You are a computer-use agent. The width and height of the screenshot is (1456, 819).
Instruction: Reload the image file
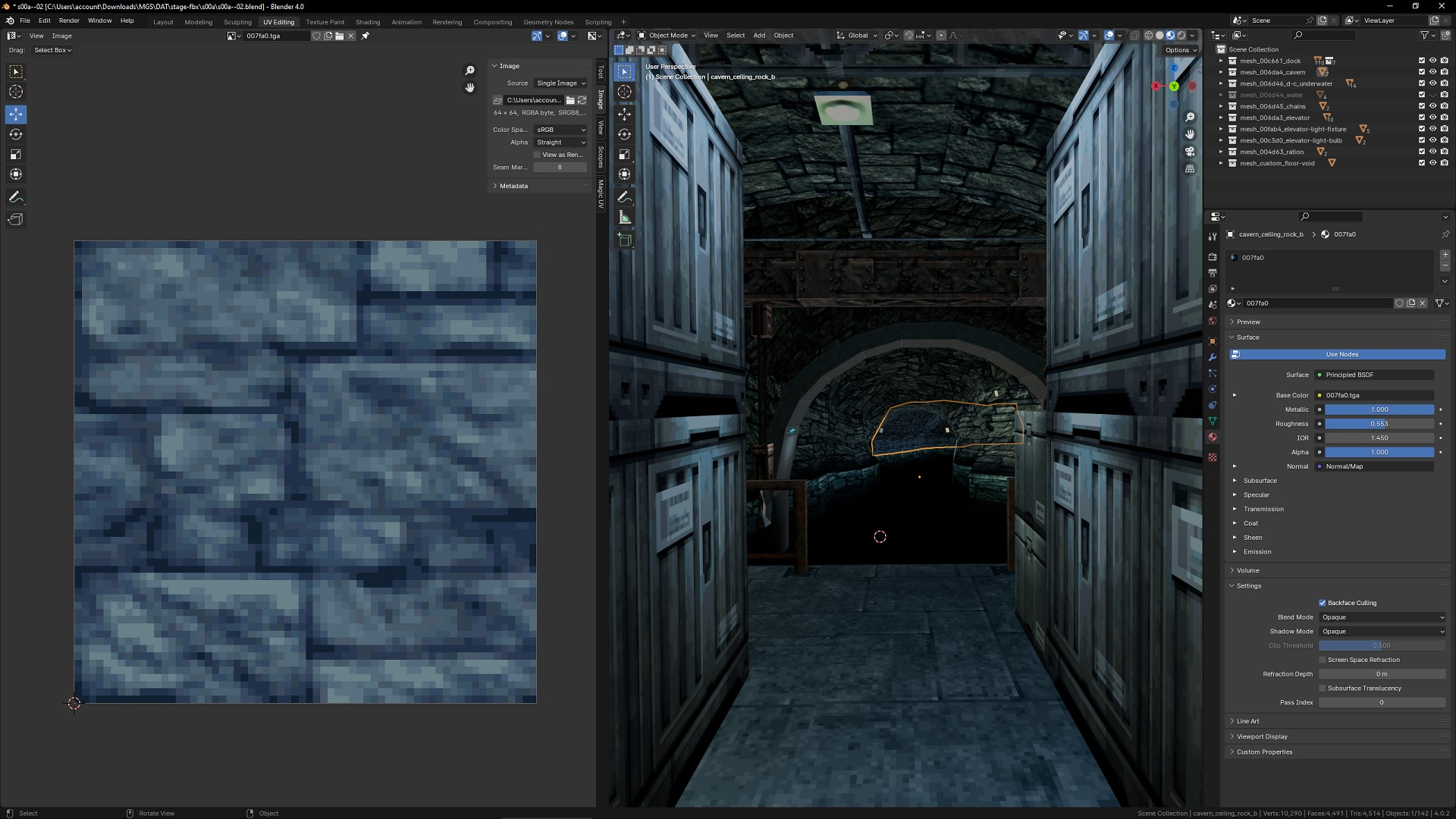coord(582,100)
